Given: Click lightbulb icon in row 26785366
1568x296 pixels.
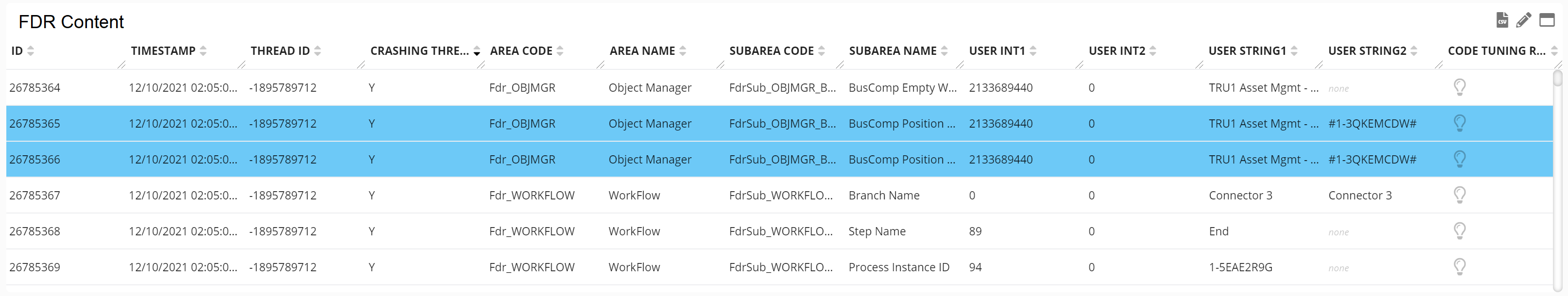Looking at the screenshot, I should click(x=1459, y=159).
